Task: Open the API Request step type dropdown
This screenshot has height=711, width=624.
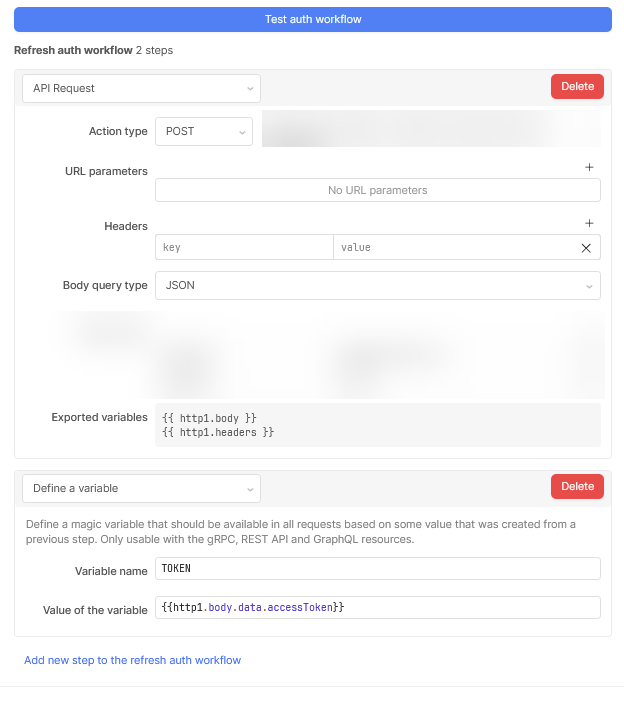Action: point(141,88)
